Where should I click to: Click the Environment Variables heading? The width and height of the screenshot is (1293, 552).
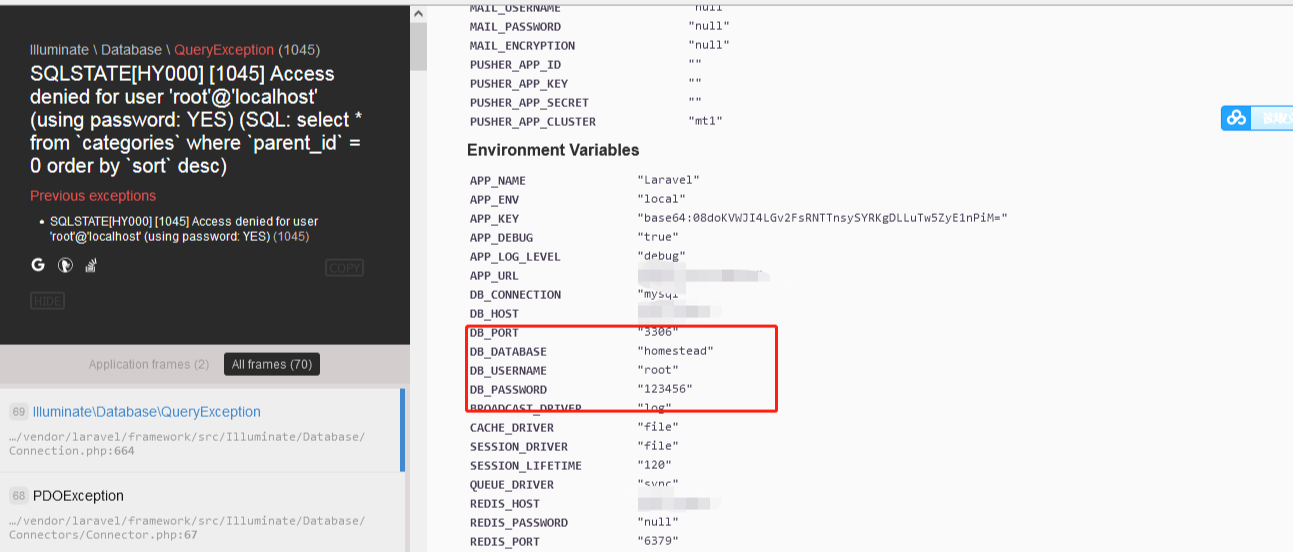[x=553, y=150]
